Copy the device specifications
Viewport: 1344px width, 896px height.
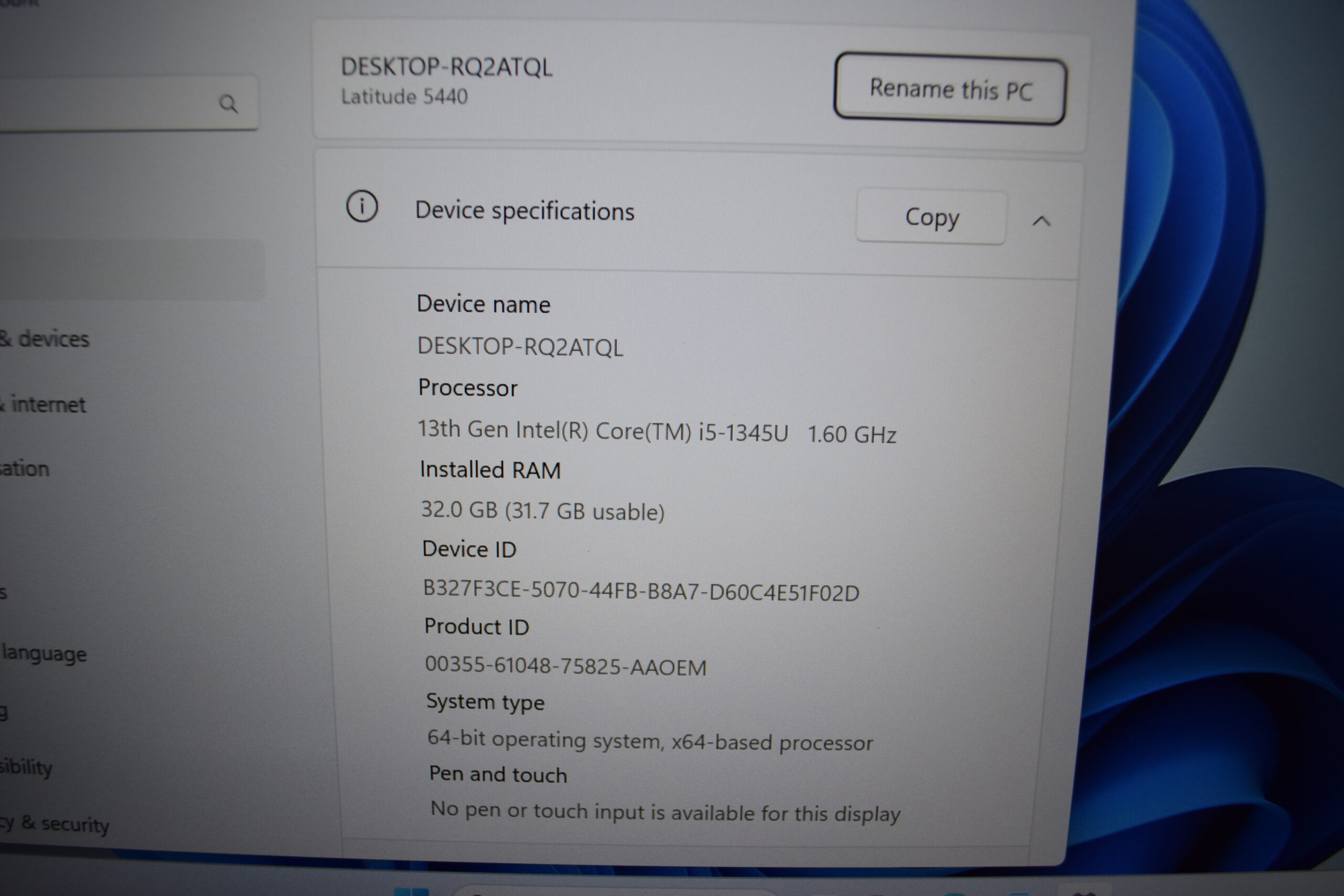pos(931,217)
